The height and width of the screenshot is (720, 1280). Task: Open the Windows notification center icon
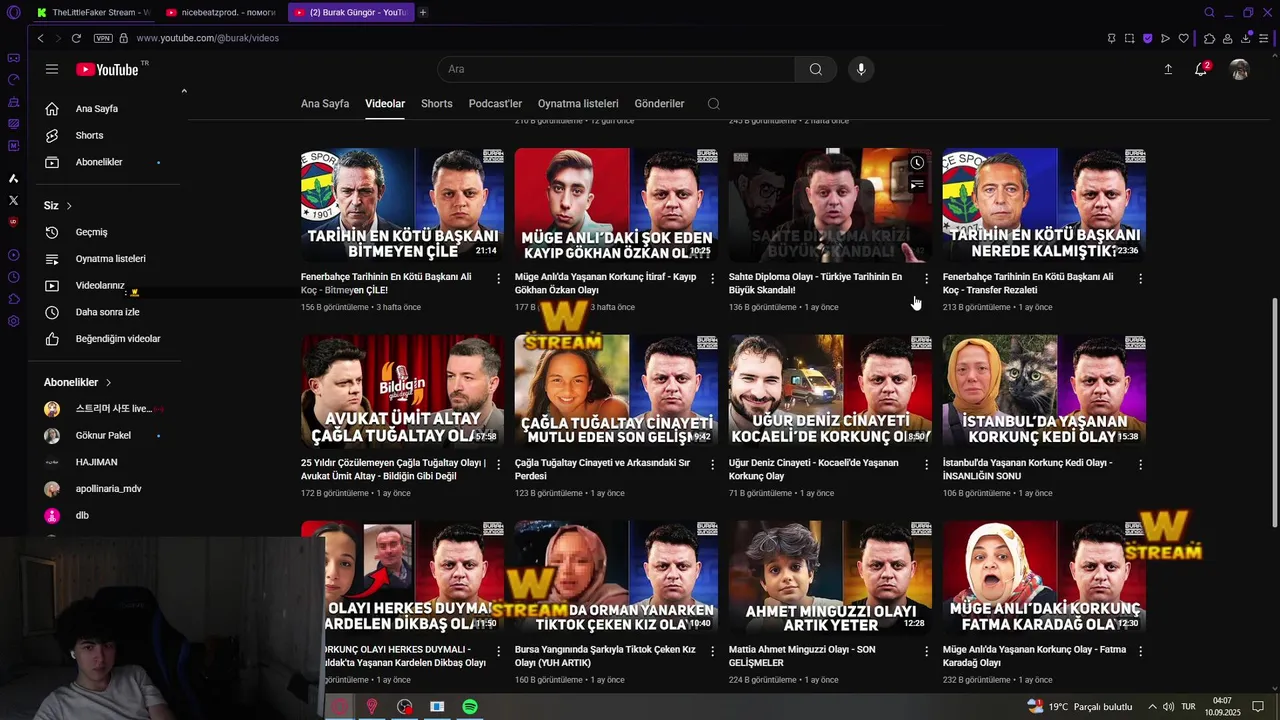(1258, 707)
